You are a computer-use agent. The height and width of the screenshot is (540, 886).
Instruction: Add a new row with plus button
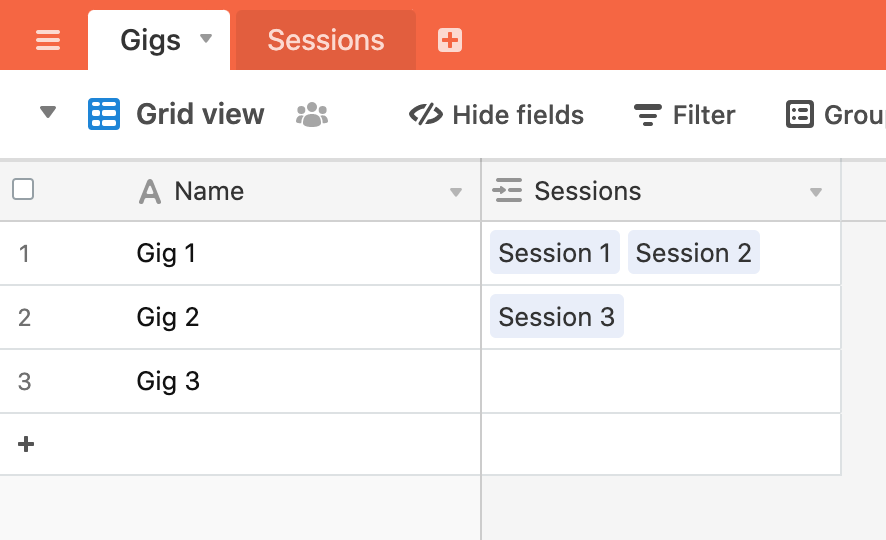(26, 444)
